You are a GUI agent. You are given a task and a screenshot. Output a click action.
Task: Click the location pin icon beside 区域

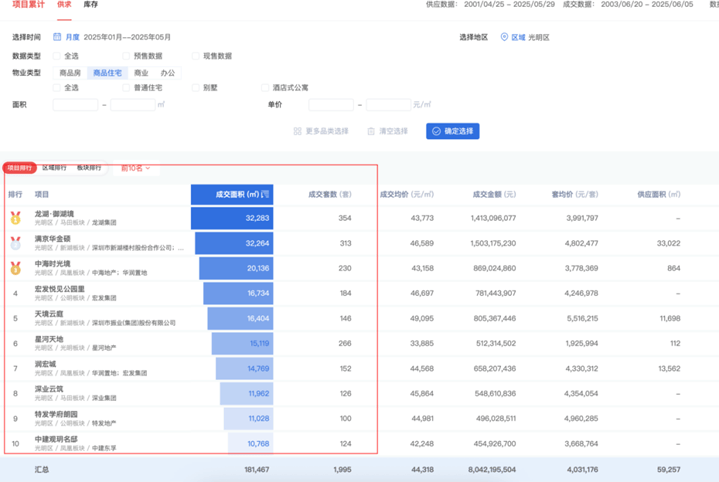point(504,37)
